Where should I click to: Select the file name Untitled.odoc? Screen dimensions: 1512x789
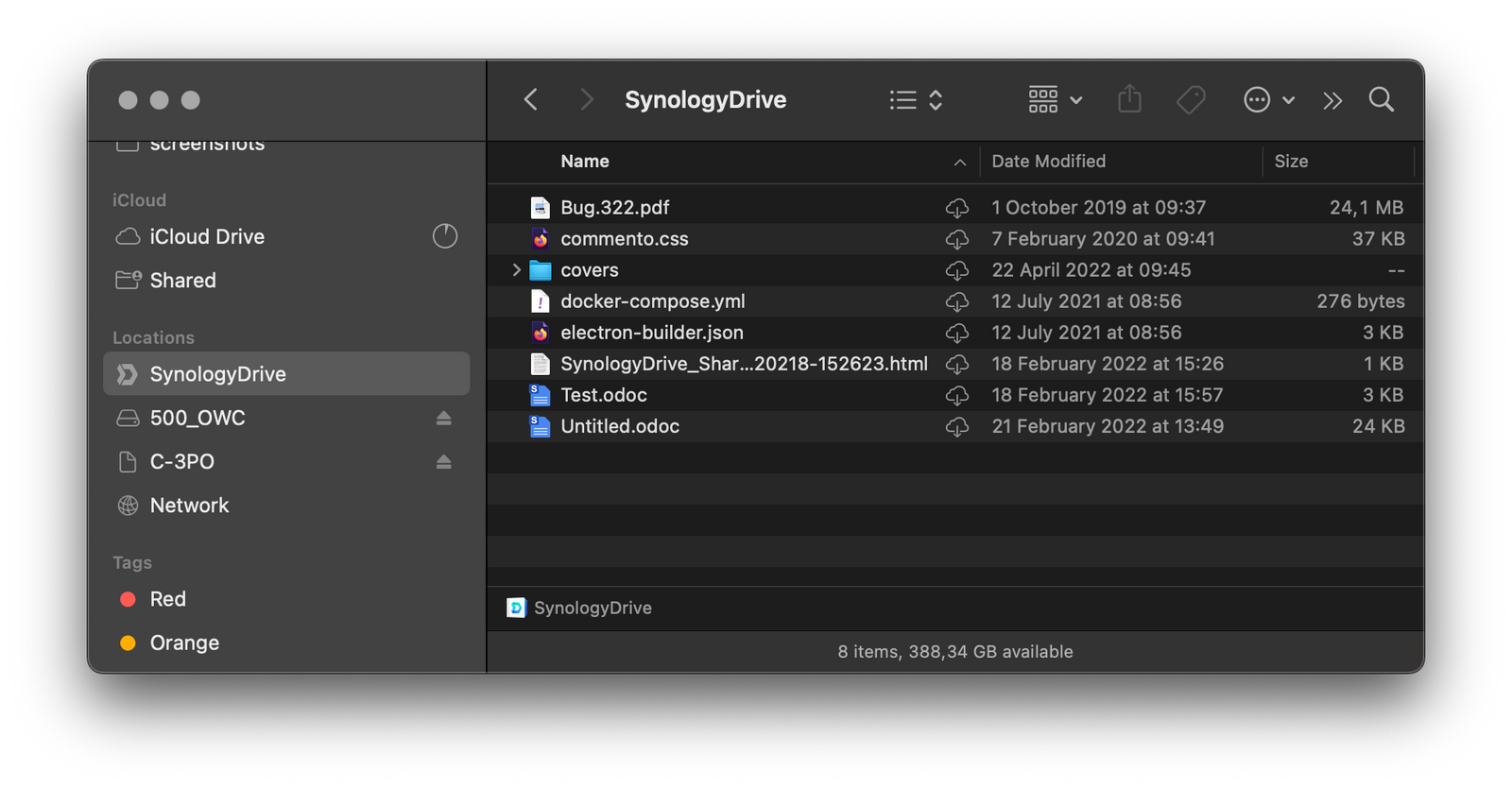[x=620, y=426]
